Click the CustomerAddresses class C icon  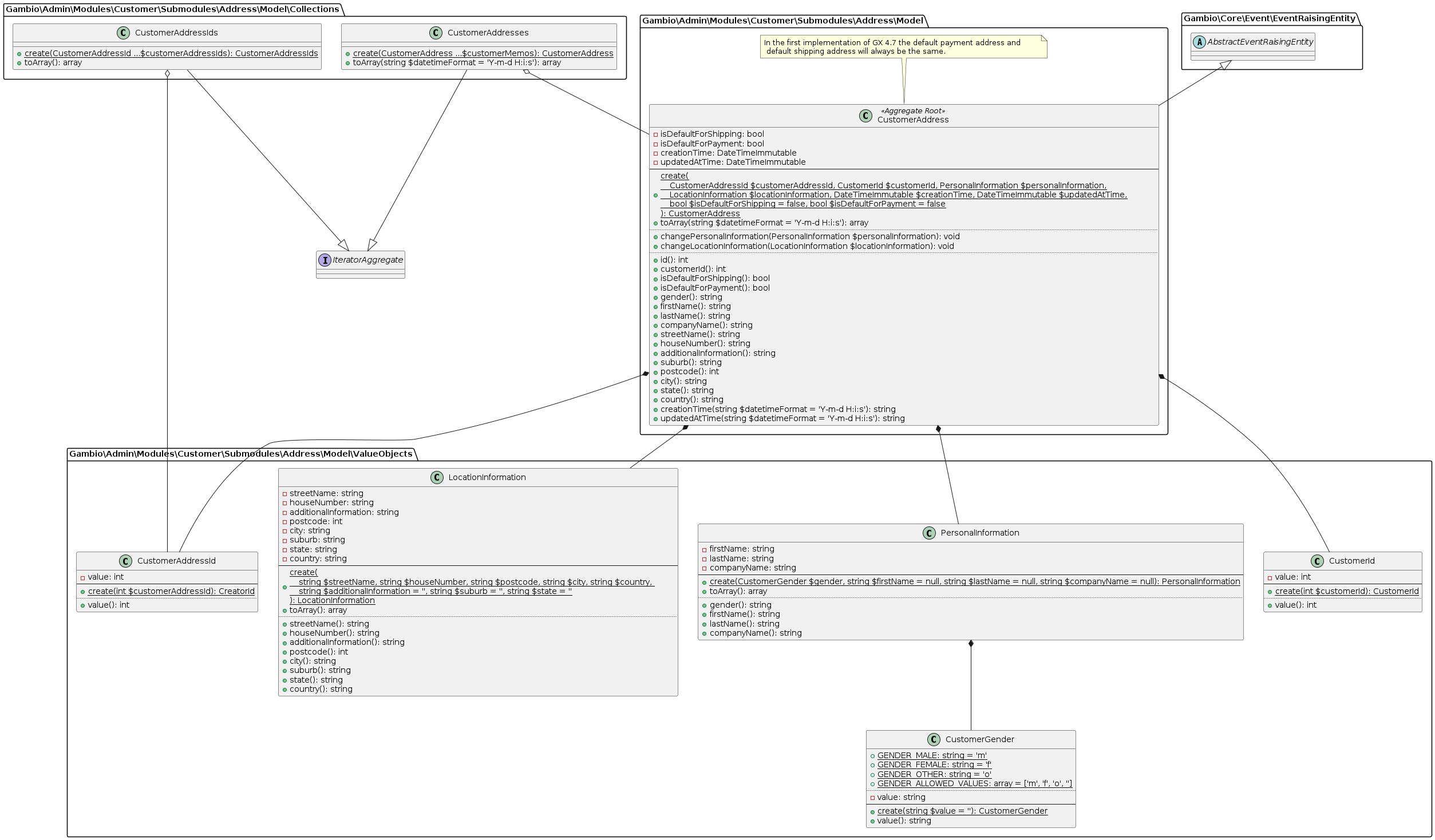(436, 33)
